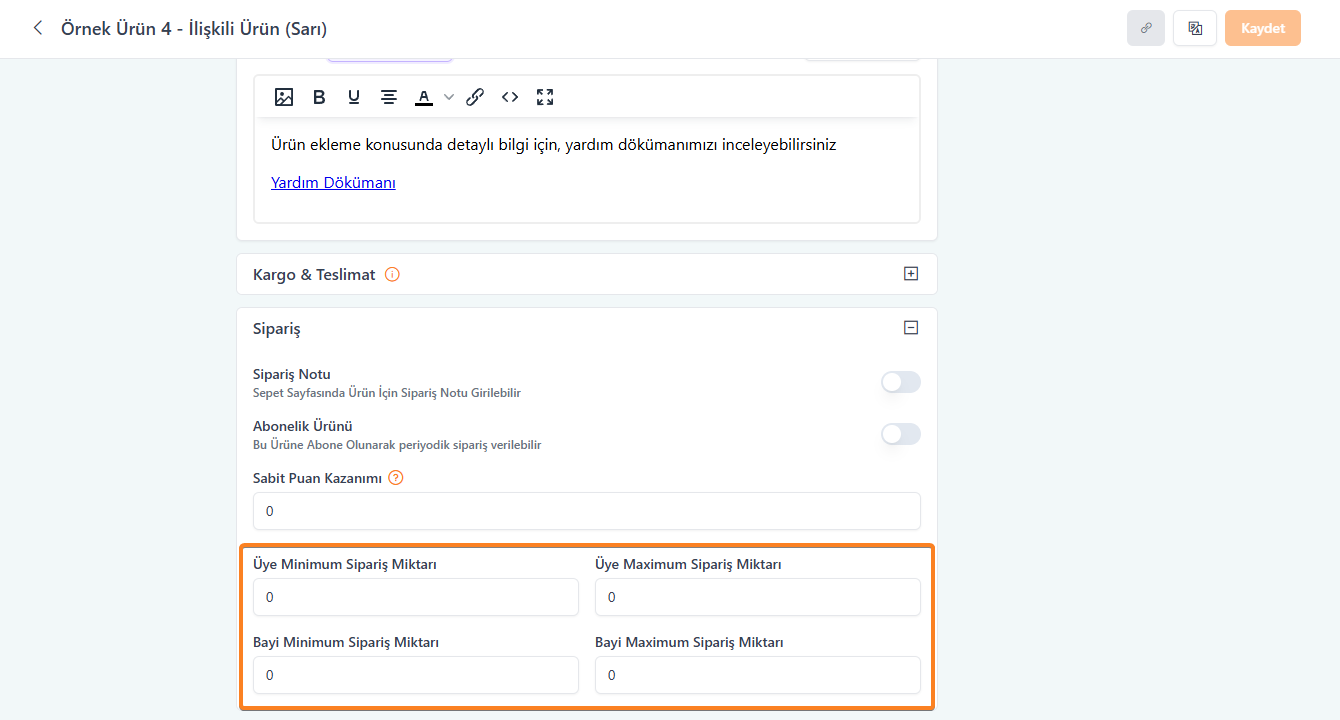This screenshot has height=720, width=1340.
Task: Toggle bold formatting in the editor
Action: tap(319, 97)
